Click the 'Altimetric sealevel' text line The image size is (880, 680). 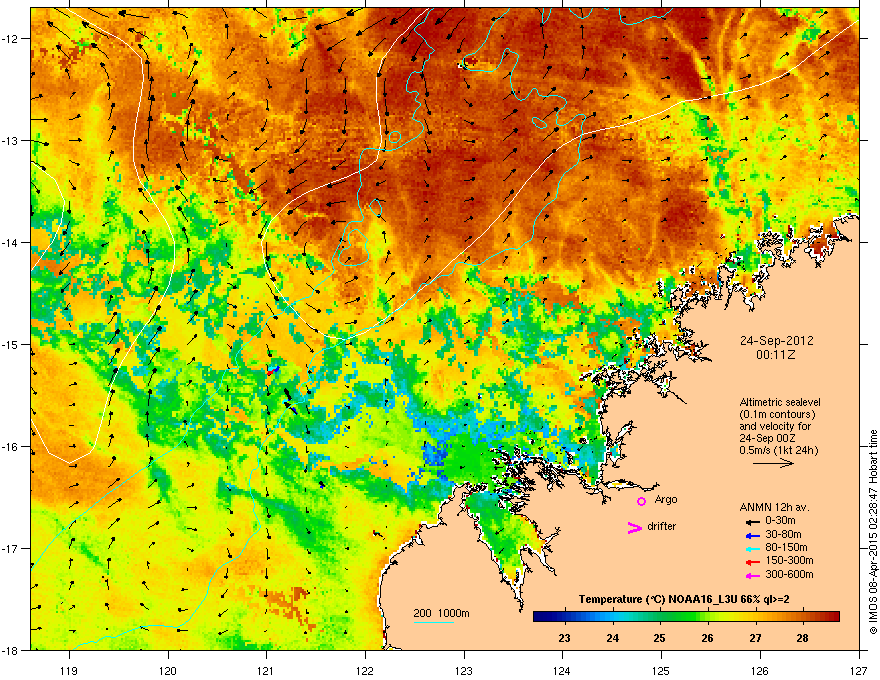coord(780,402)
